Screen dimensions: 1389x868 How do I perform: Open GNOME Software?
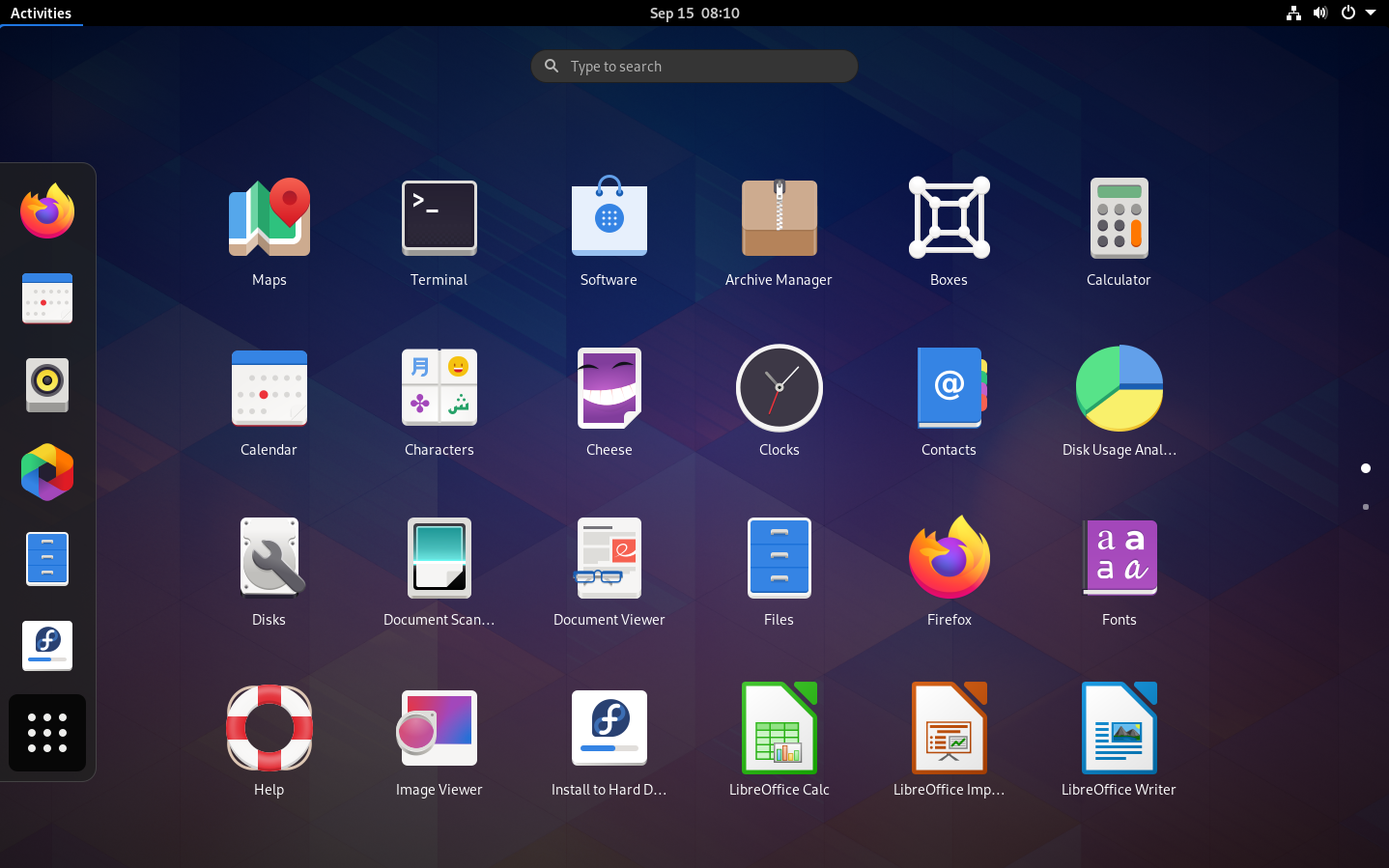609,218
